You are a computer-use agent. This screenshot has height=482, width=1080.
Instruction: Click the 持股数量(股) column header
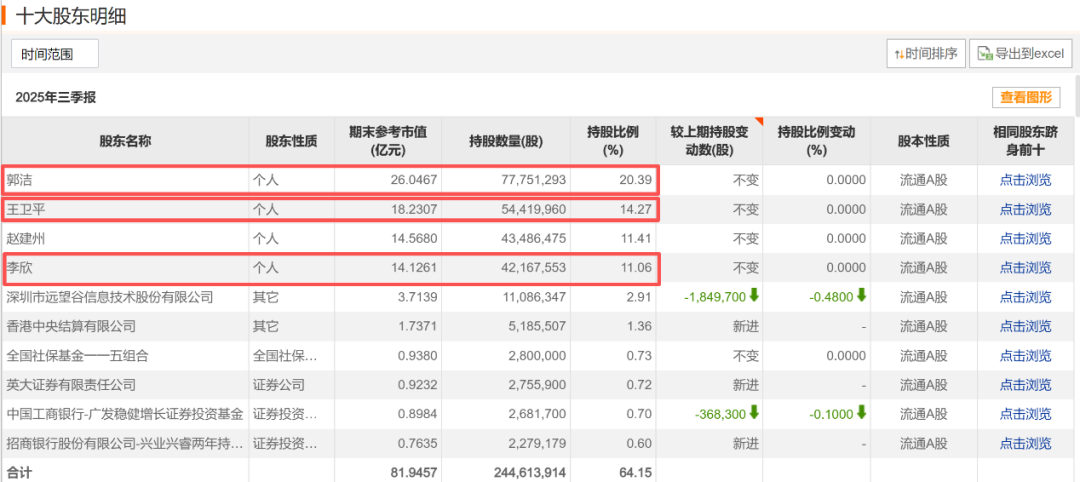pos(507,141)
